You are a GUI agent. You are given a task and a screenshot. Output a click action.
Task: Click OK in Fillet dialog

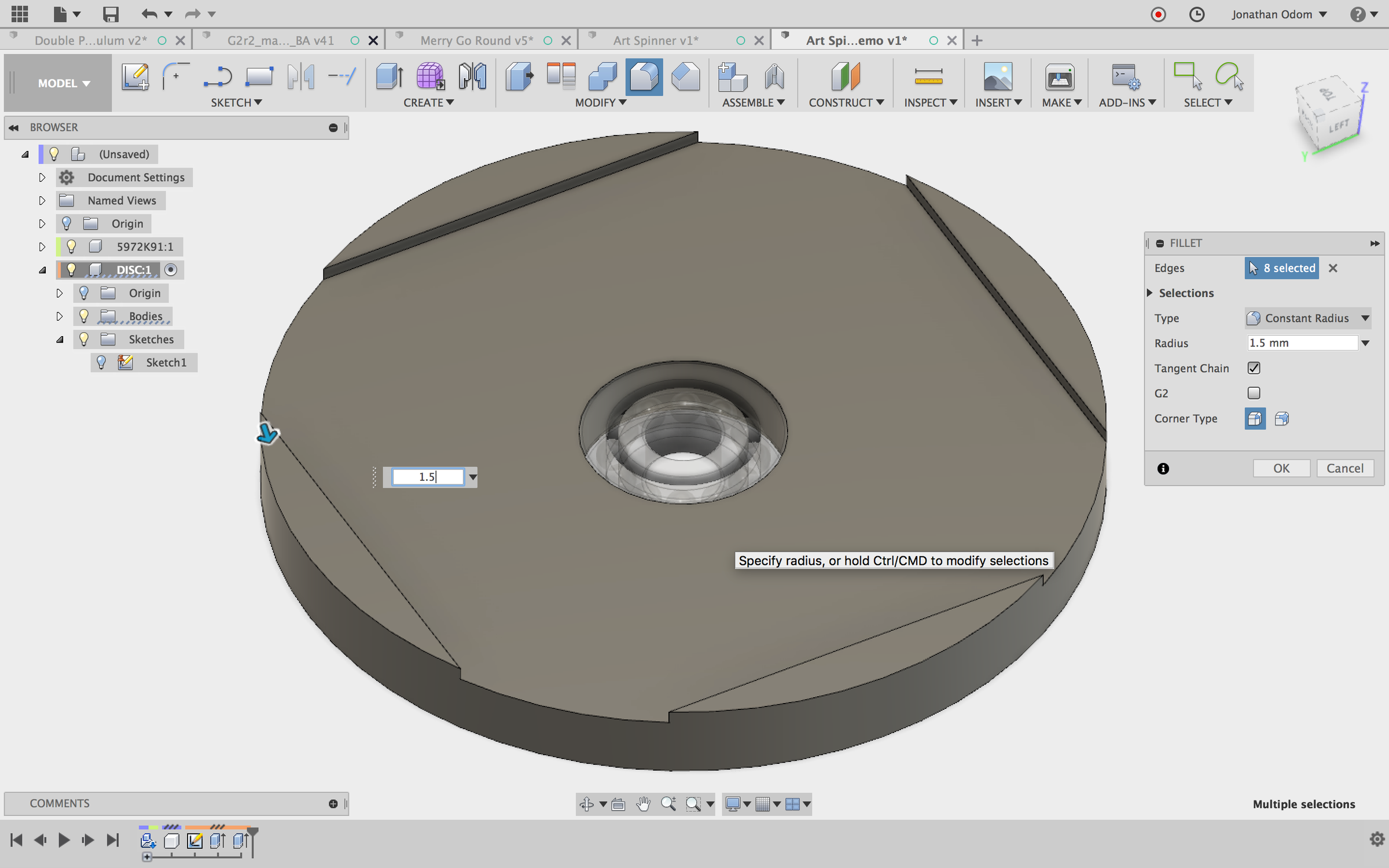pos(1281,468)
